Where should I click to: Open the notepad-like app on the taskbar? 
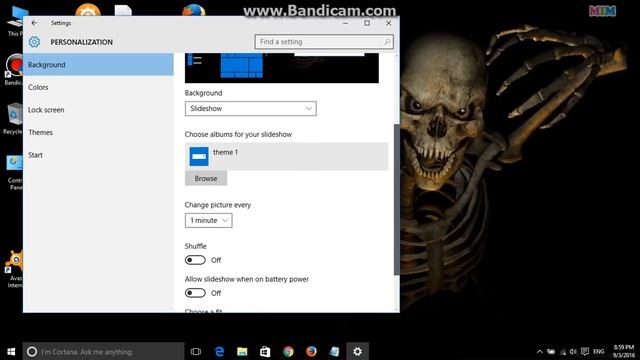click(x=334, y=351)
